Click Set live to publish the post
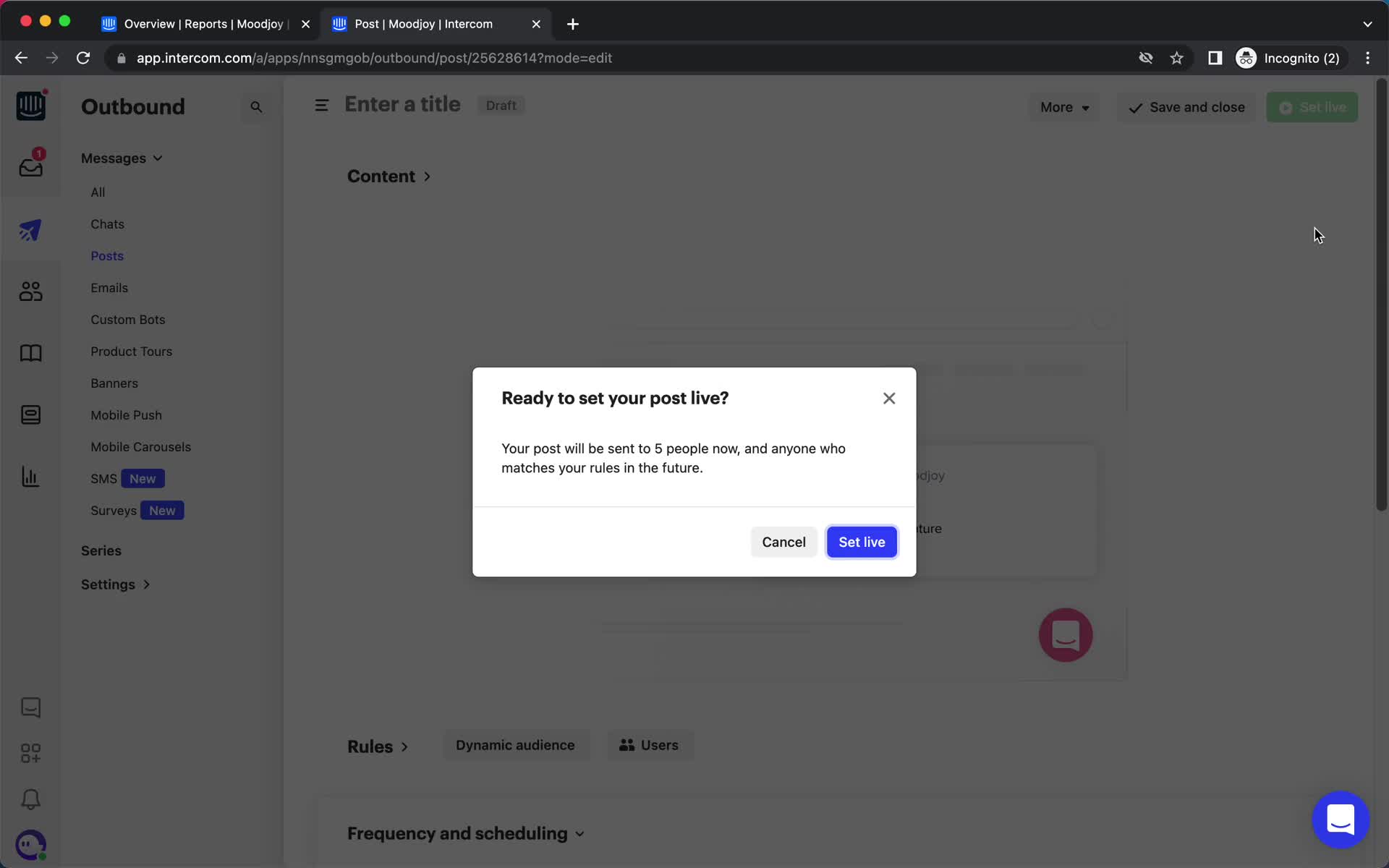Viewport: 1389px width, 868px height. point(862,541)
